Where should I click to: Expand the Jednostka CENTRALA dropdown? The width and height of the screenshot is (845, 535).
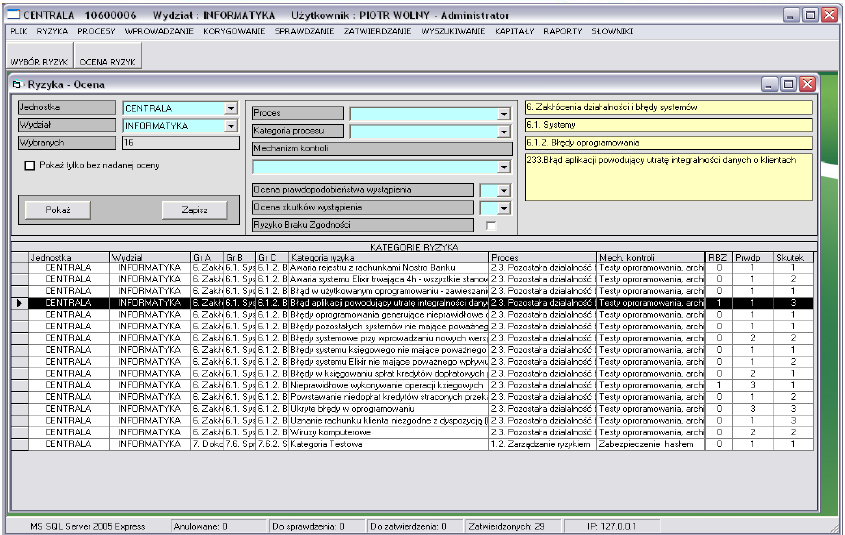(x=231, y=108)
